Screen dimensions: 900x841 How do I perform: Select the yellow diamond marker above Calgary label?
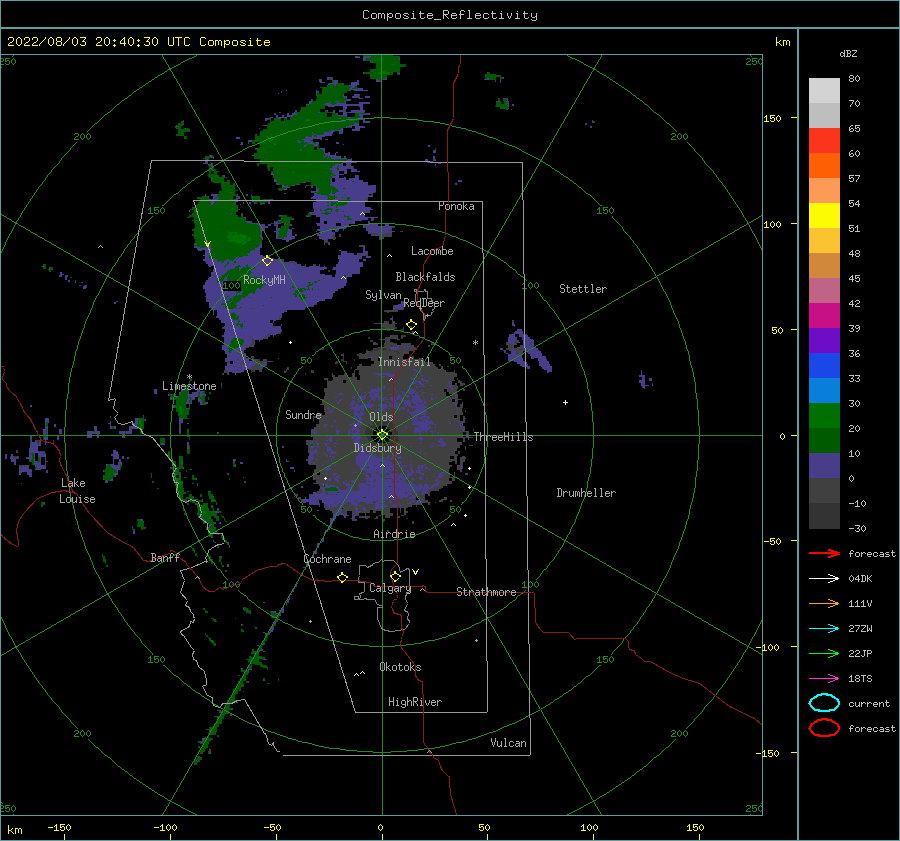pyautogui.click(x=395, y=576)
